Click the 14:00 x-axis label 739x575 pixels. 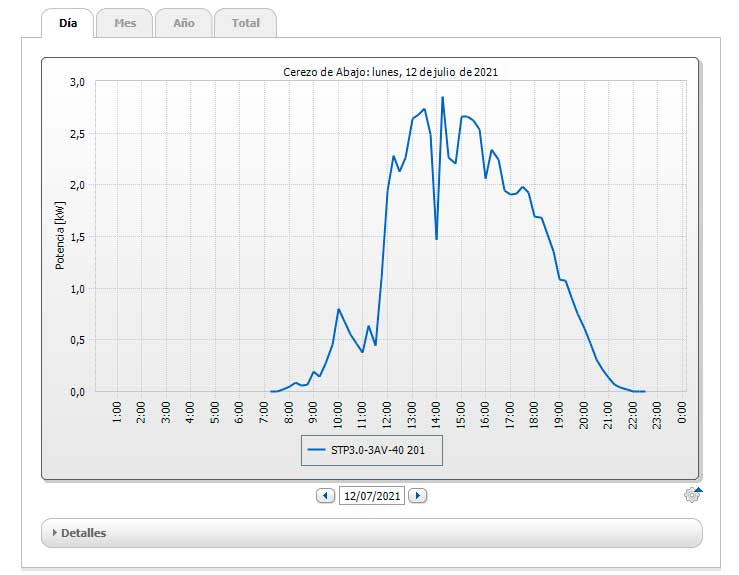coord(436,415)
